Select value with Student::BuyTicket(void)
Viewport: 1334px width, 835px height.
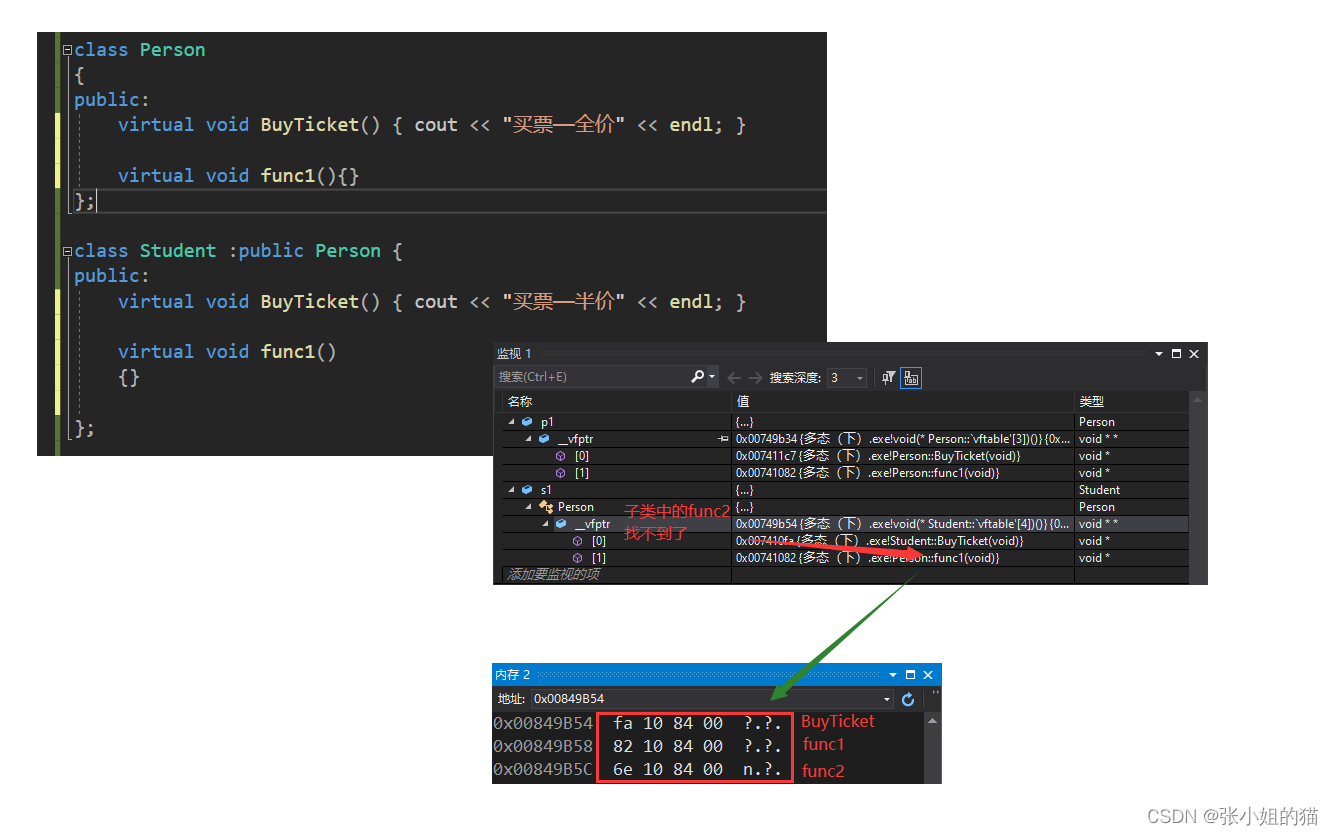click(878, 541)
